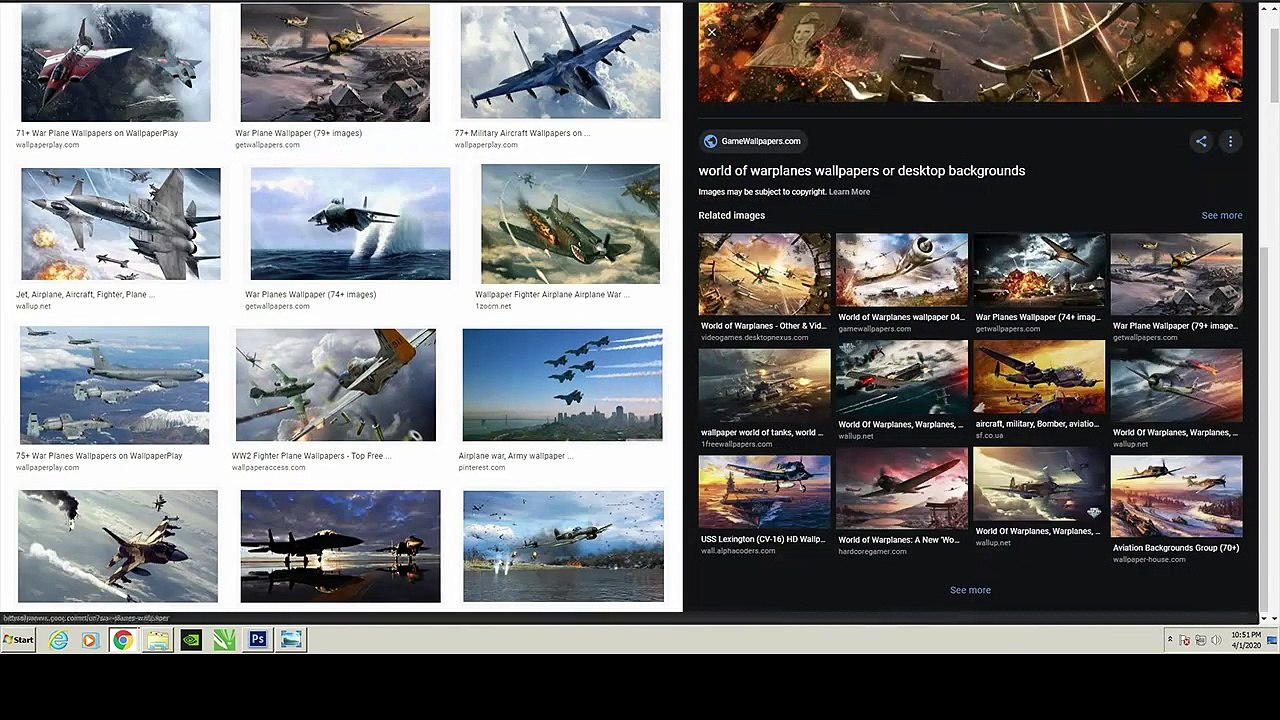The height and width of the screenshot is (720, 1280).
Task: Show hidden system tray icons
Action: tap(1170, 640)
